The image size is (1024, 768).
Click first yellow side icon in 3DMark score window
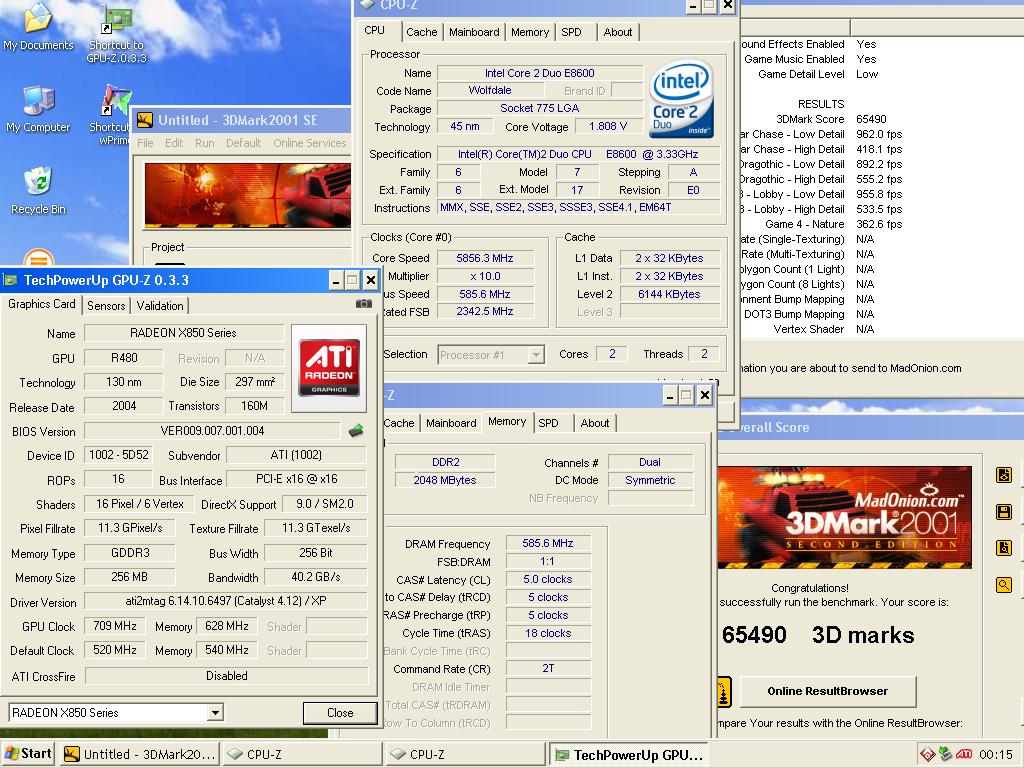pos(1004,475)
